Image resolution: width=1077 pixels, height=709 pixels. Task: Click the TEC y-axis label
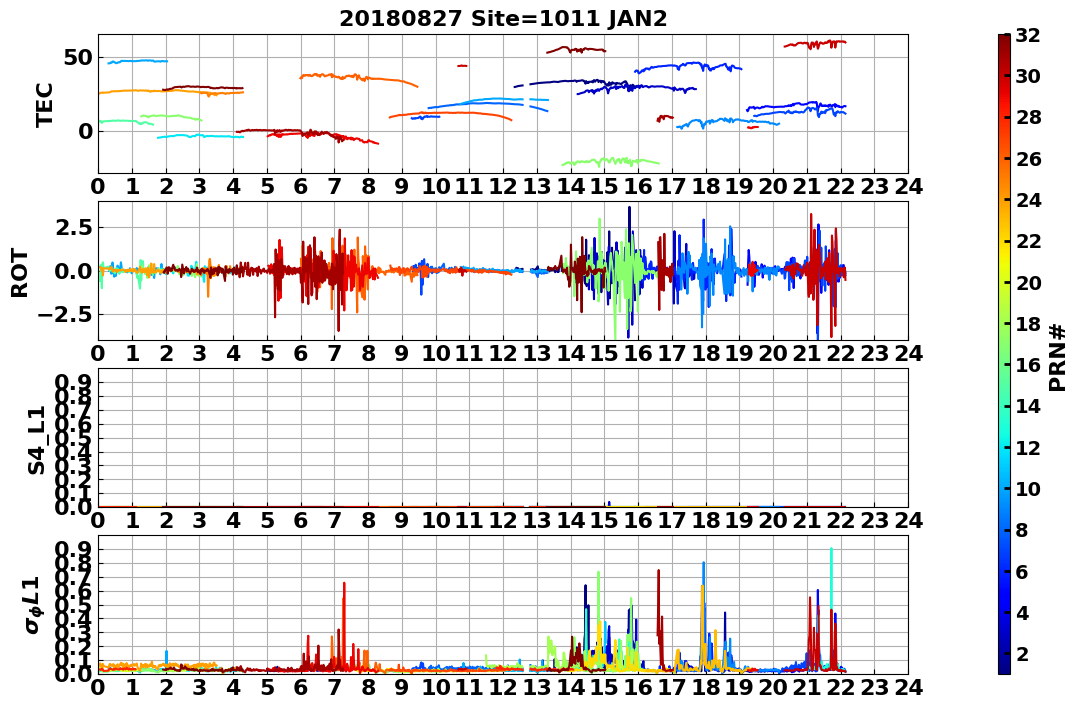(45, 104)
